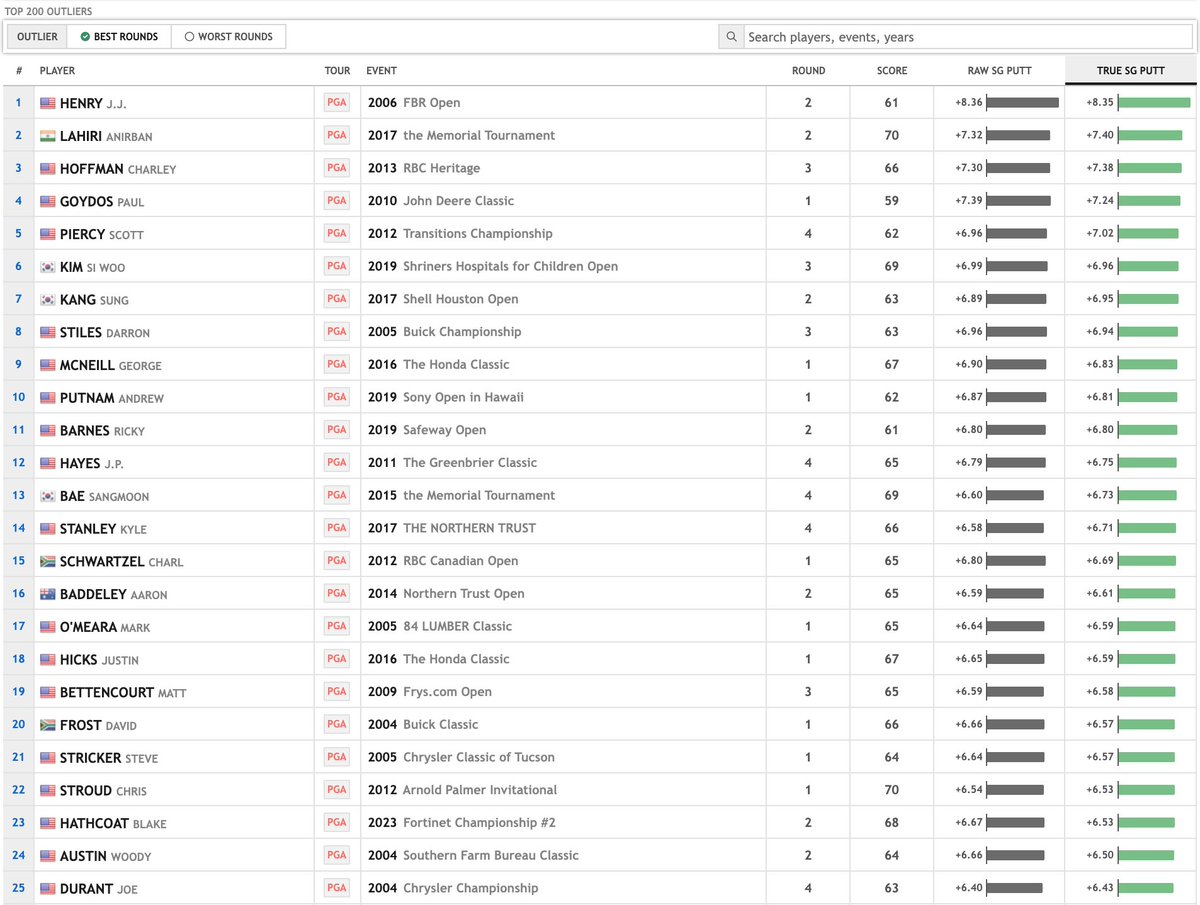
Task: Sort by Event column header
Action: pos(381,71)
